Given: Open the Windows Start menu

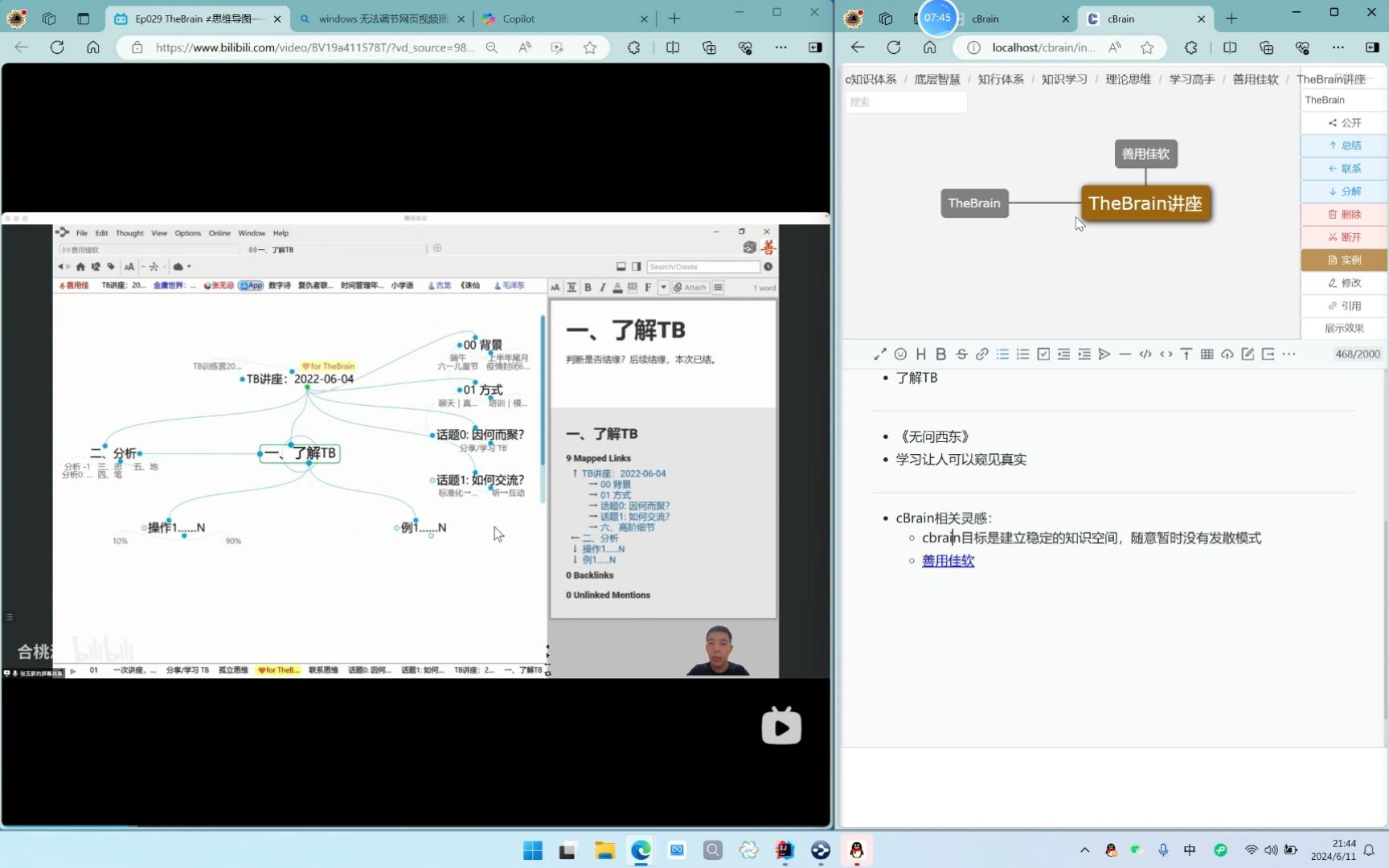Looking at the screenshot, I should pos(532,850).
